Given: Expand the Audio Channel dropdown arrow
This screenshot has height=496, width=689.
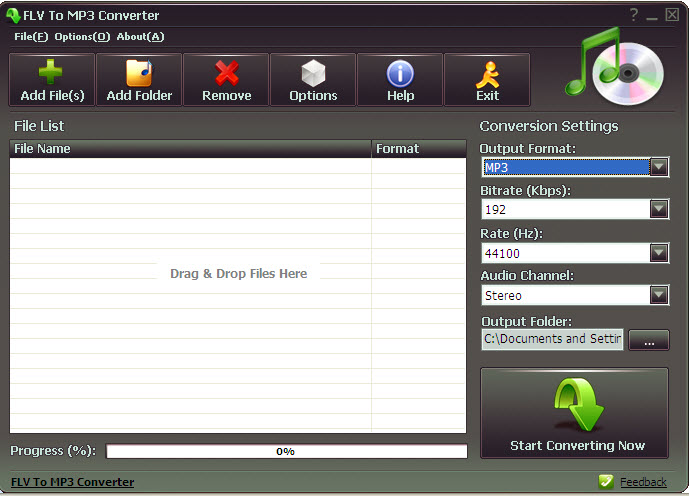Looking at the screenshot, I should click(659, 295).
